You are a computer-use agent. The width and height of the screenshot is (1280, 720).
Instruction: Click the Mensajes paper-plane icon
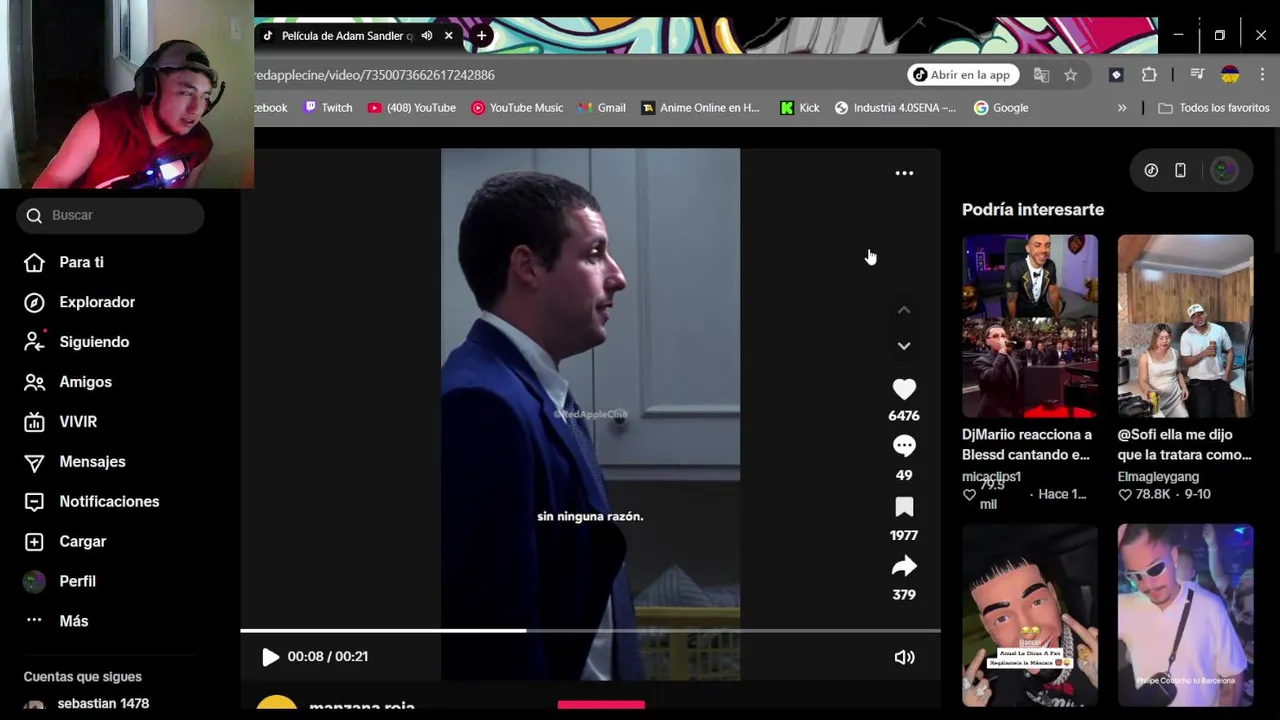click(x=34, y=462)
